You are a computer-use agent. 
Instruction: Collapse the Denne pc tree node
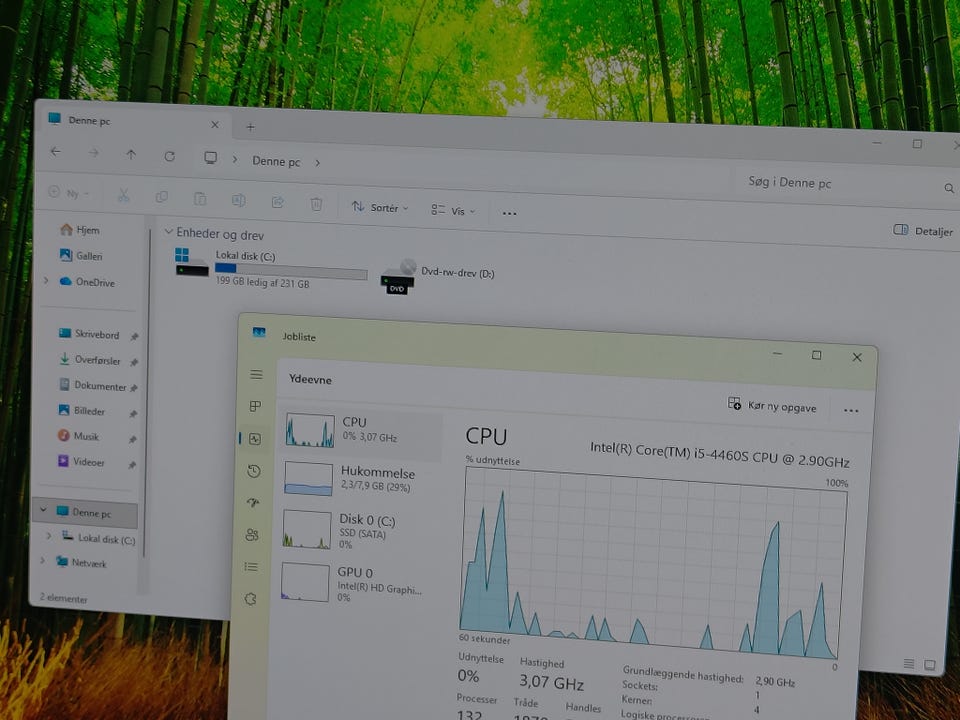[x=43, y=509]
